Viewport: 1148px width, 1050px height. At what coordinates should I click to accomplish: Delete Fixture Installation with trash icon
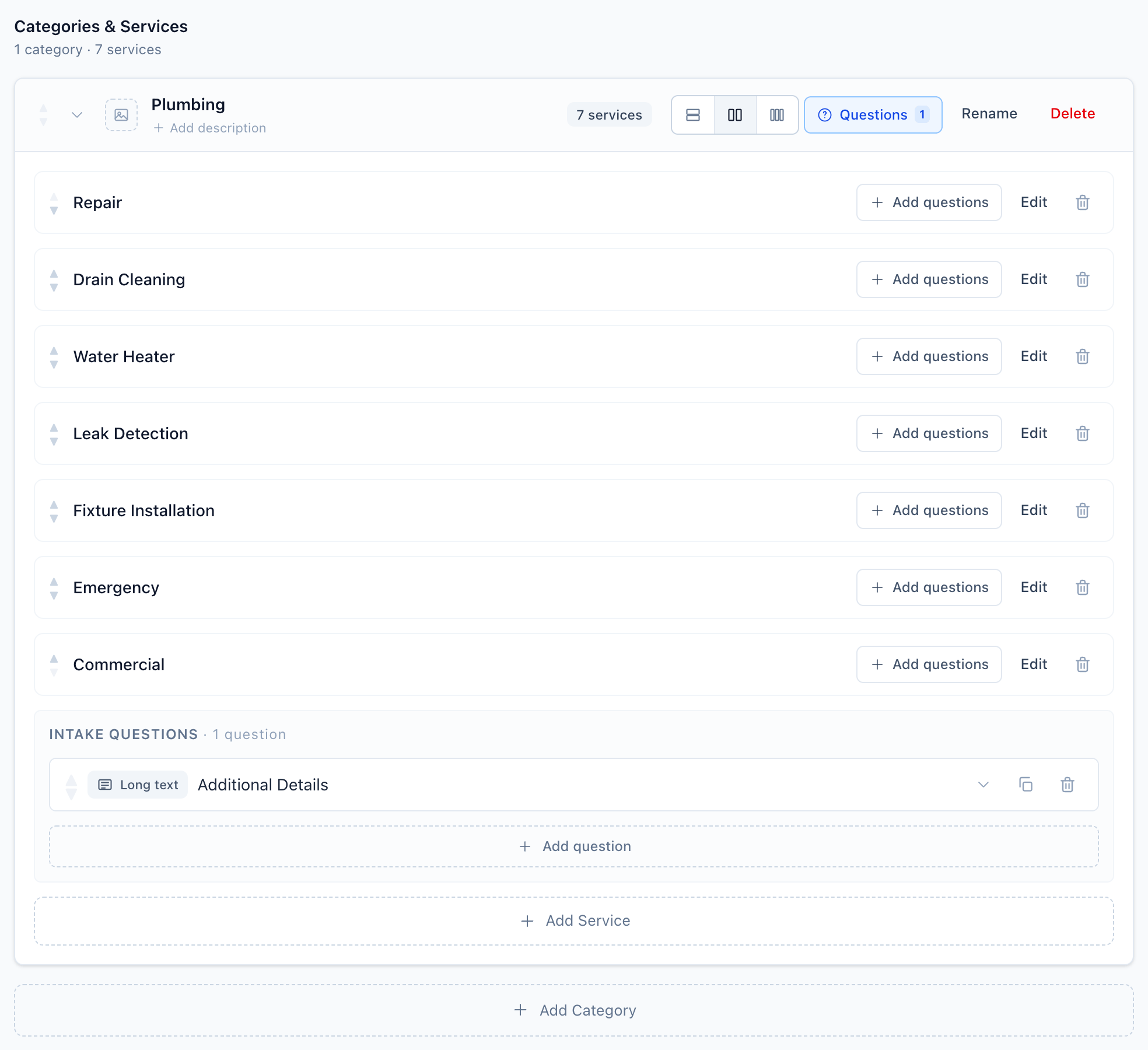pos(1083,510)
